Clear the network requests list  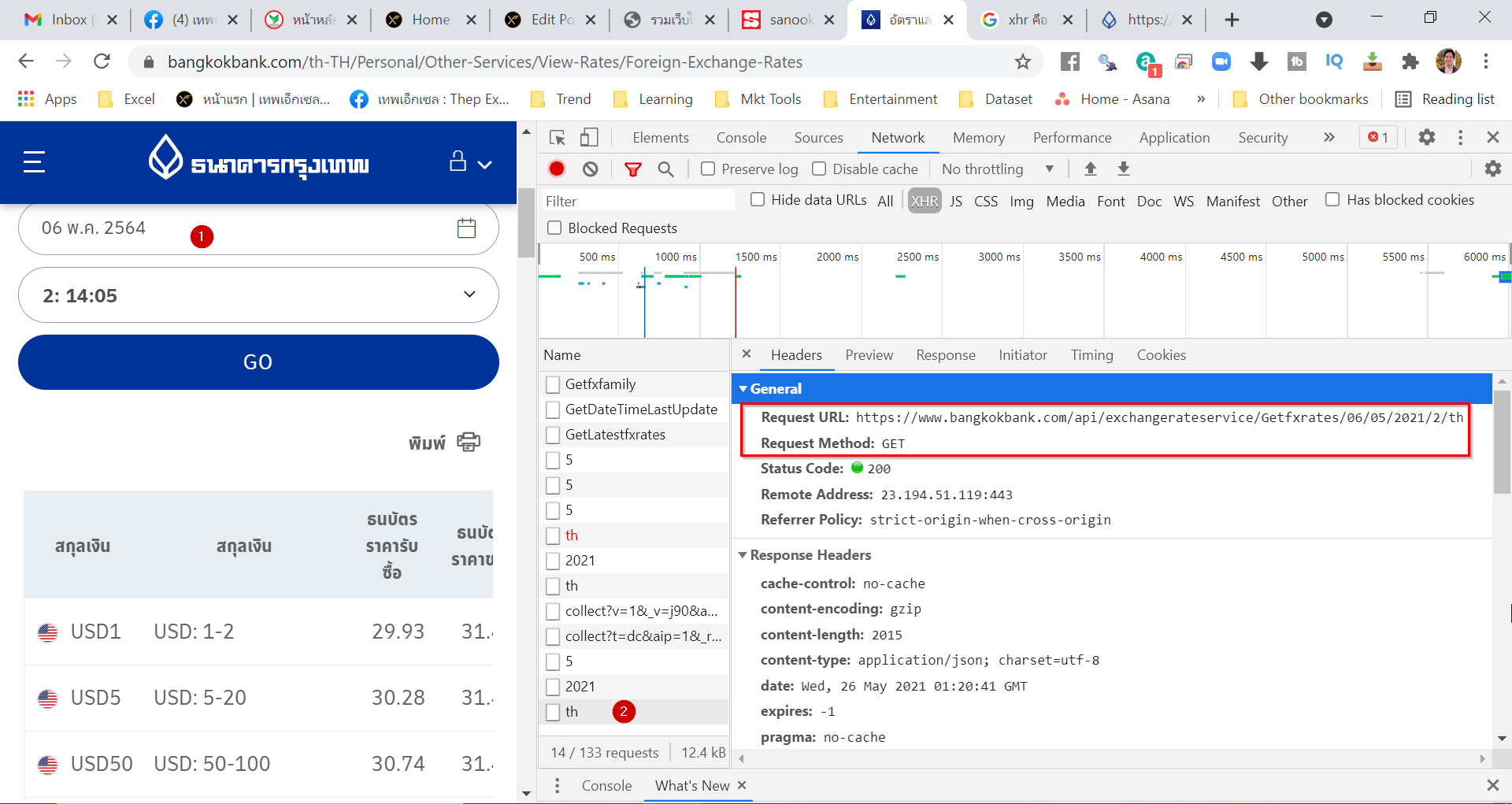[x=591, y=169]
